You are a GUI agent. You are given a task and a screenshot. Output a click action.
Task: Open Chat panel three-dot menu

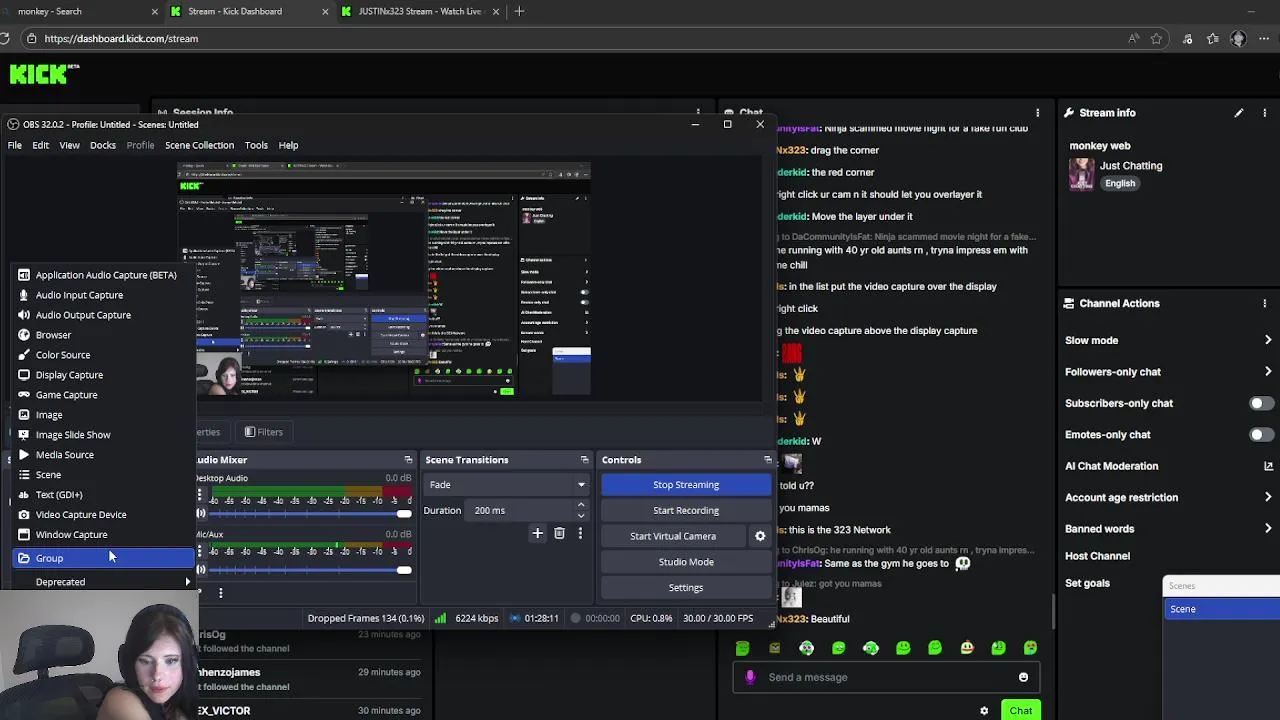pos(1038,113)
